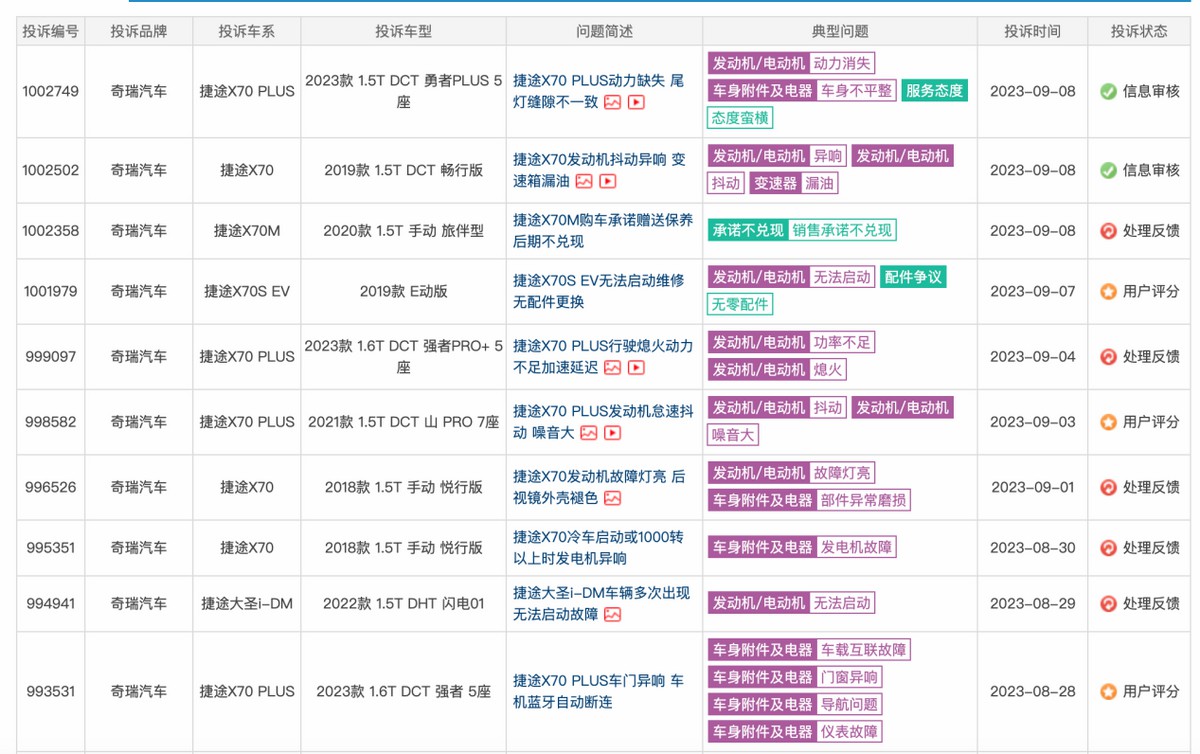Open the link '捷途X70 PLUS发动机怠速抖动 噪音大'
Image resolution: width=1200 pixels, height=754 pixels.
pos(603,422)
